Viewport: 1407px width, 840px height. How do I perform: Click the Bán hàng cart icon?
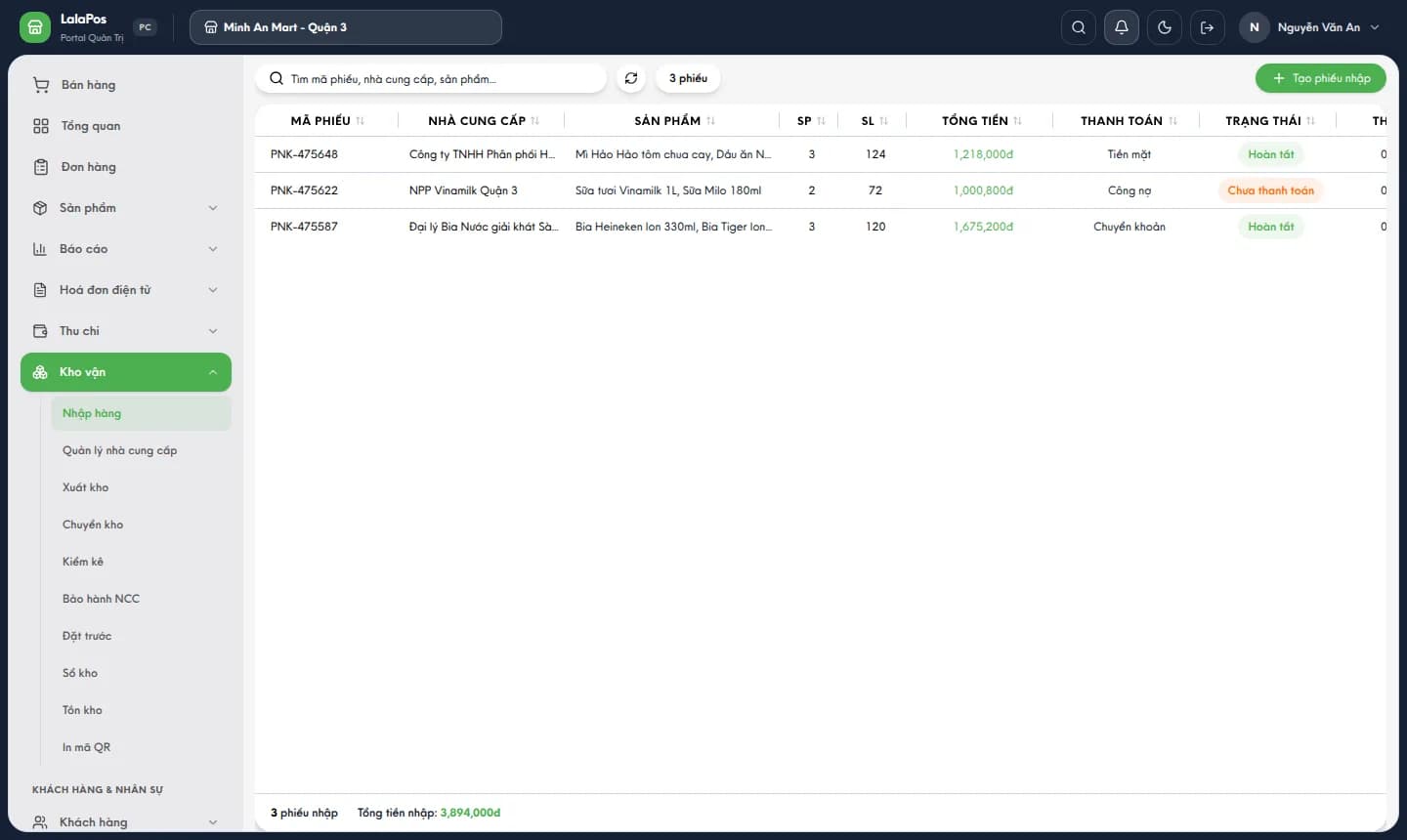click(x=41, y=85)
